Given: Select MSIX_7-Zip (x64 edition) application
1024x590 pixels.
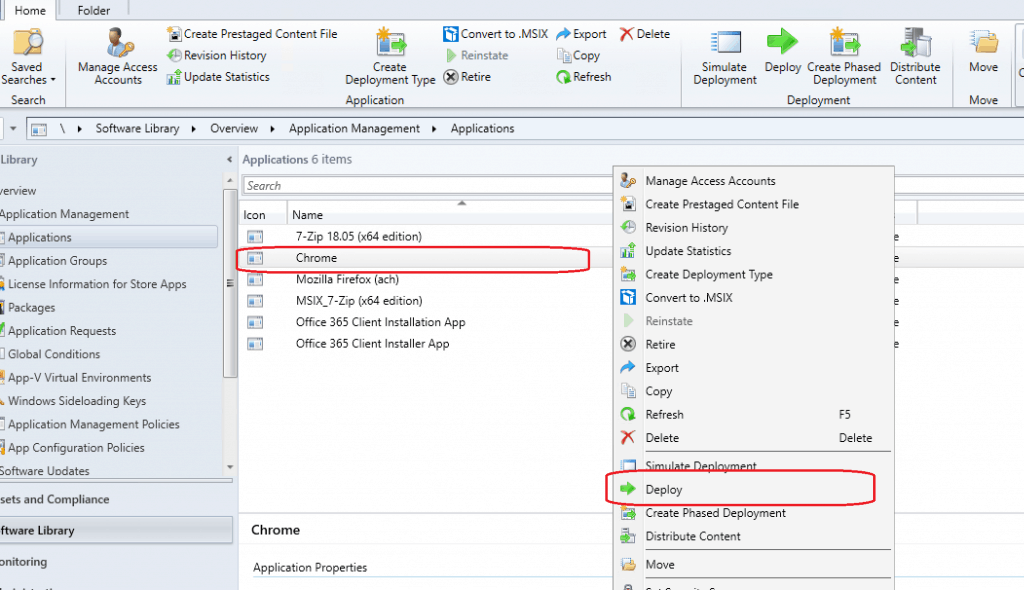Looking at the screenshot, I should pyautogui.click(x=359, y=301).
